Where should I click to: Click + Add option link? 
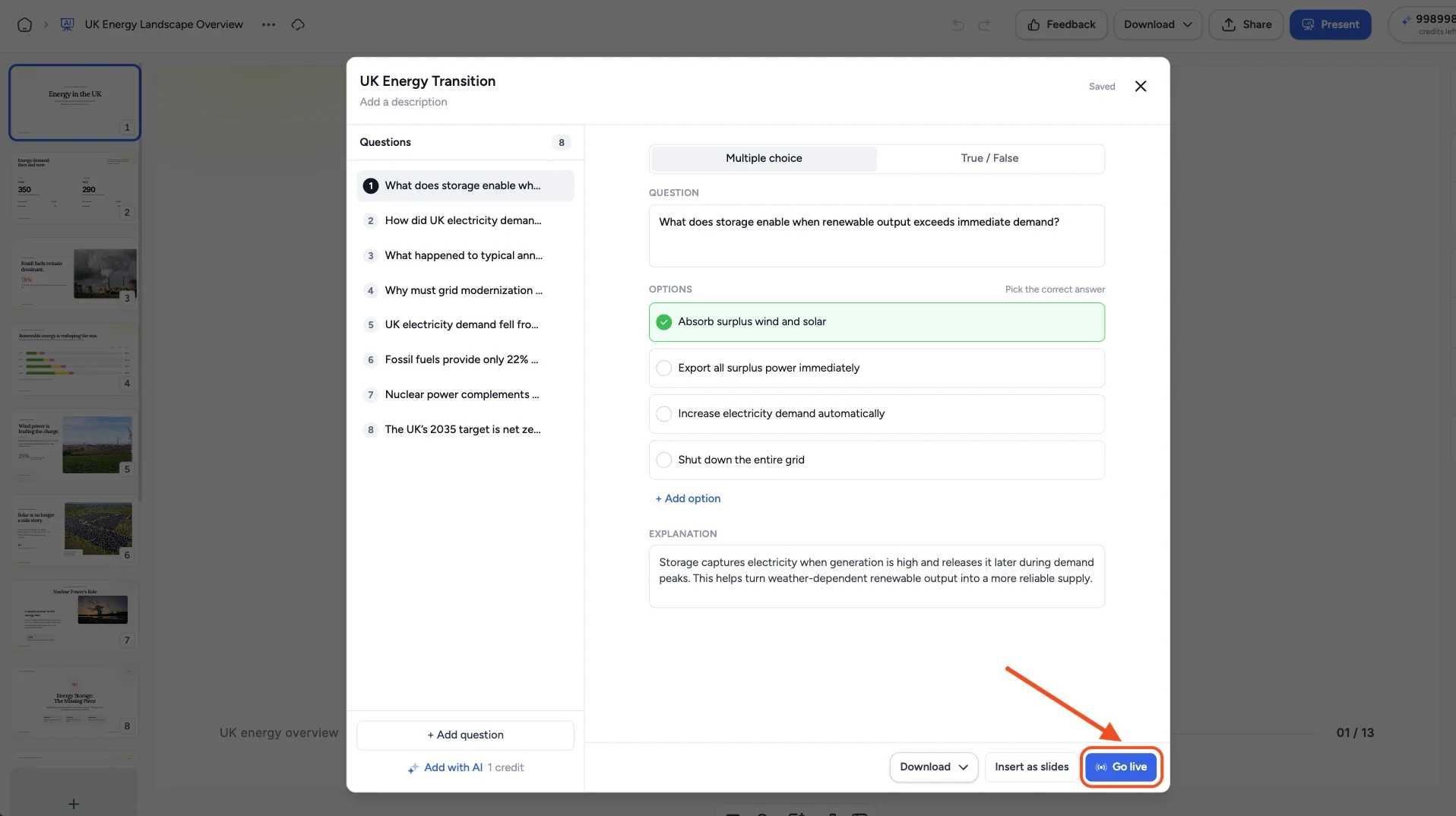tap(688, 498)
